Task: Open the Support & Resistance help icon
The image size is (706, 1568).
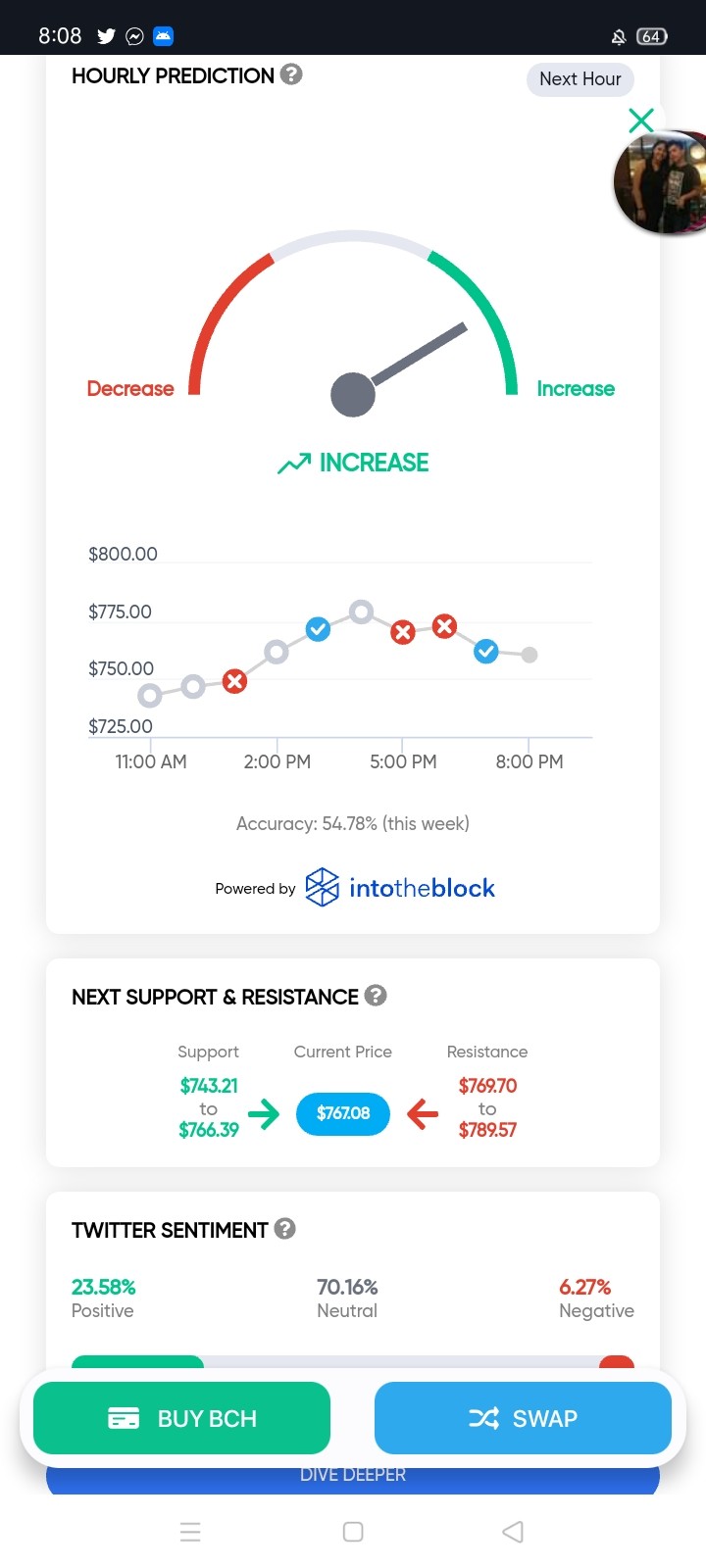Action: coord(376,996)
